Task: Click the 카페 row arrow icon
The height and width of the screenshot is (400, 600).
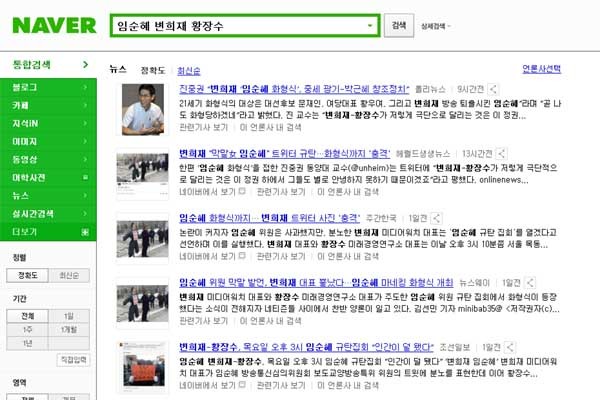Action: click(85, 105)
